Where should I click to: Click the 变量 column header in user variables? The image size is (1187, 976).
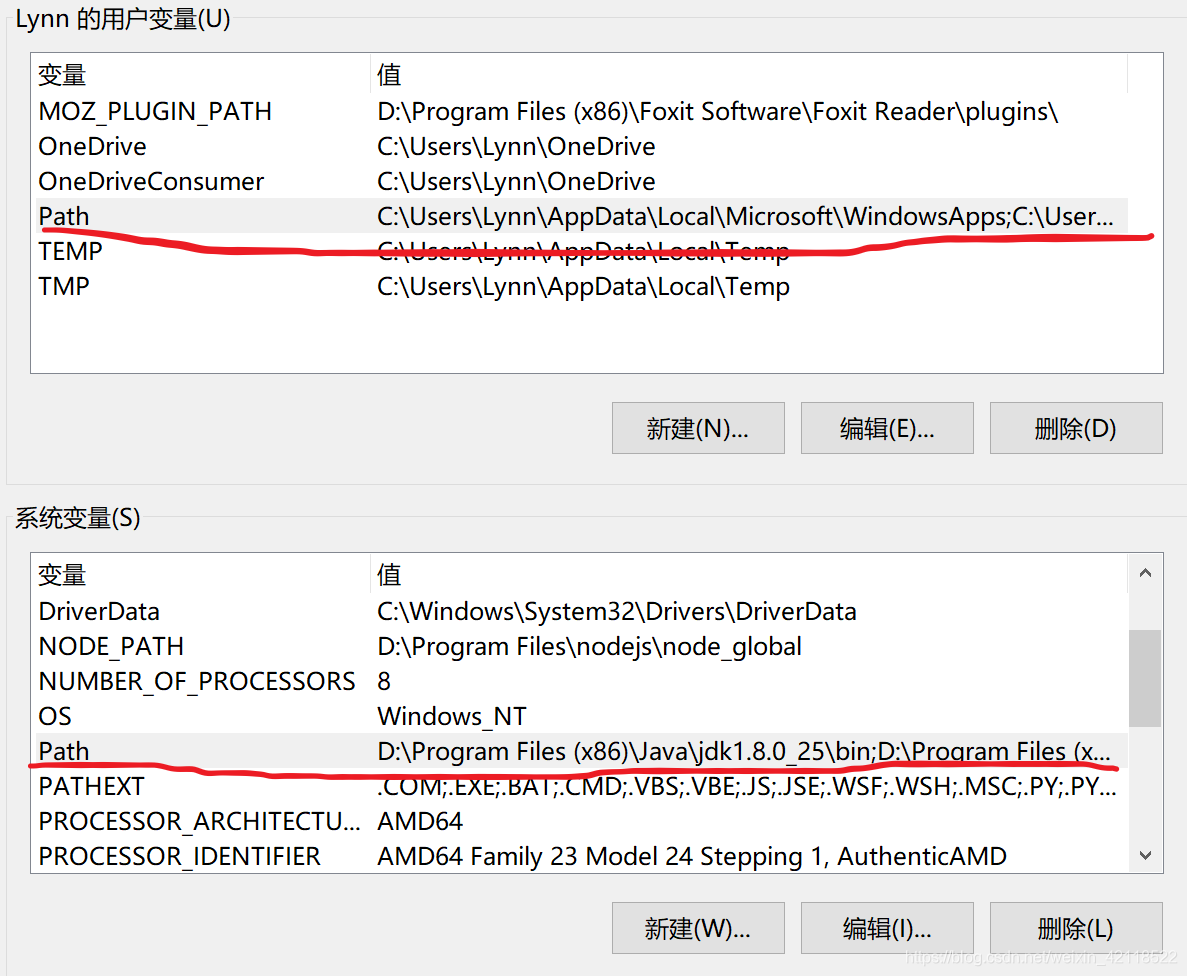pos(201,75)
